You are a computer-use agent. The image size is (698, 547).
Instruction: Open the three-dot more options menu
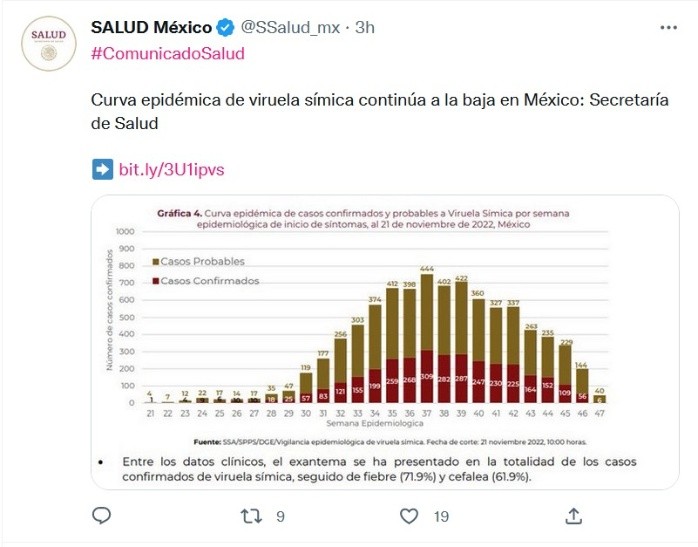click(x=669, y=28)
